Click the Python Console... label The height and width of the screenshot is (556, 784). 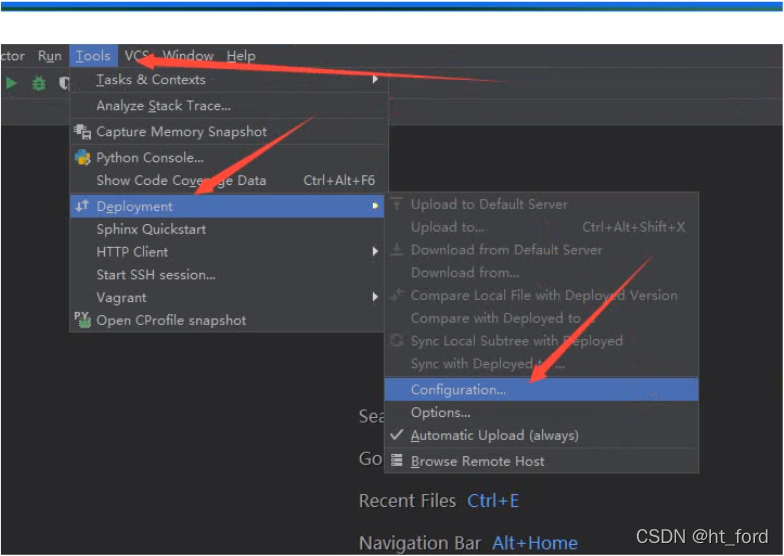[x=150, y=158]
